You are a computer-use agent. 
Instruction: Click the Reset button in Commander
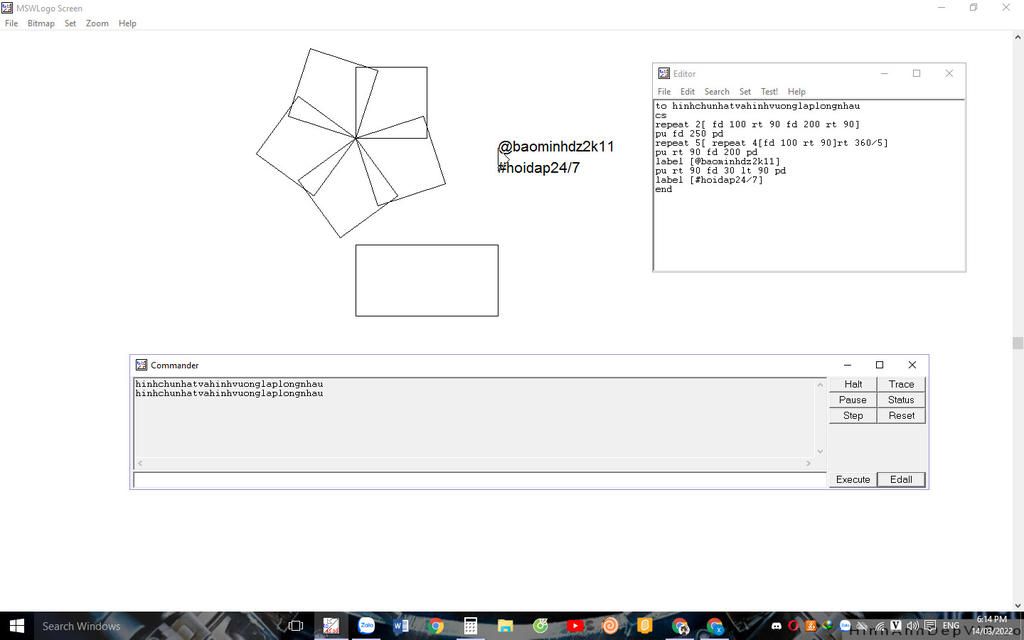click(x=901, y=415)
